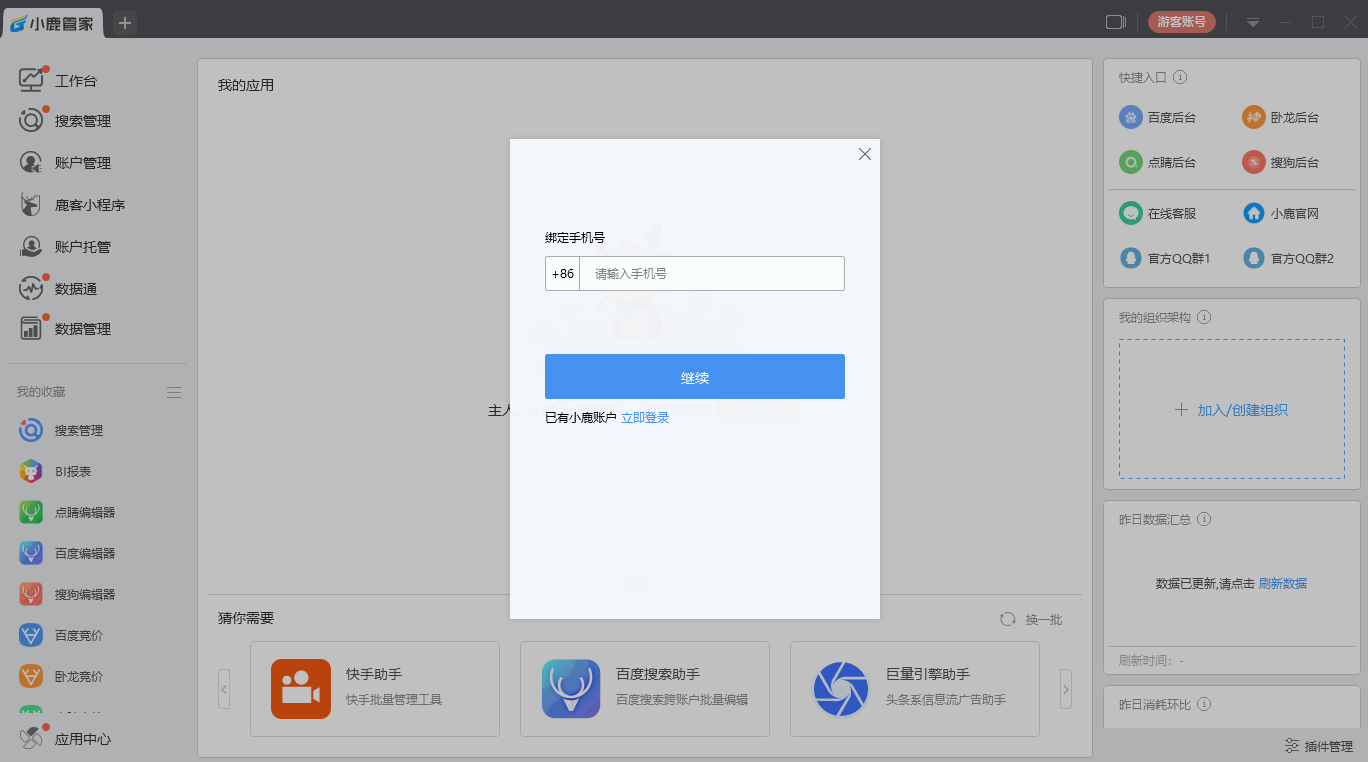
Task: Click the blue 继续 button
Action: (x=695, y=376)
